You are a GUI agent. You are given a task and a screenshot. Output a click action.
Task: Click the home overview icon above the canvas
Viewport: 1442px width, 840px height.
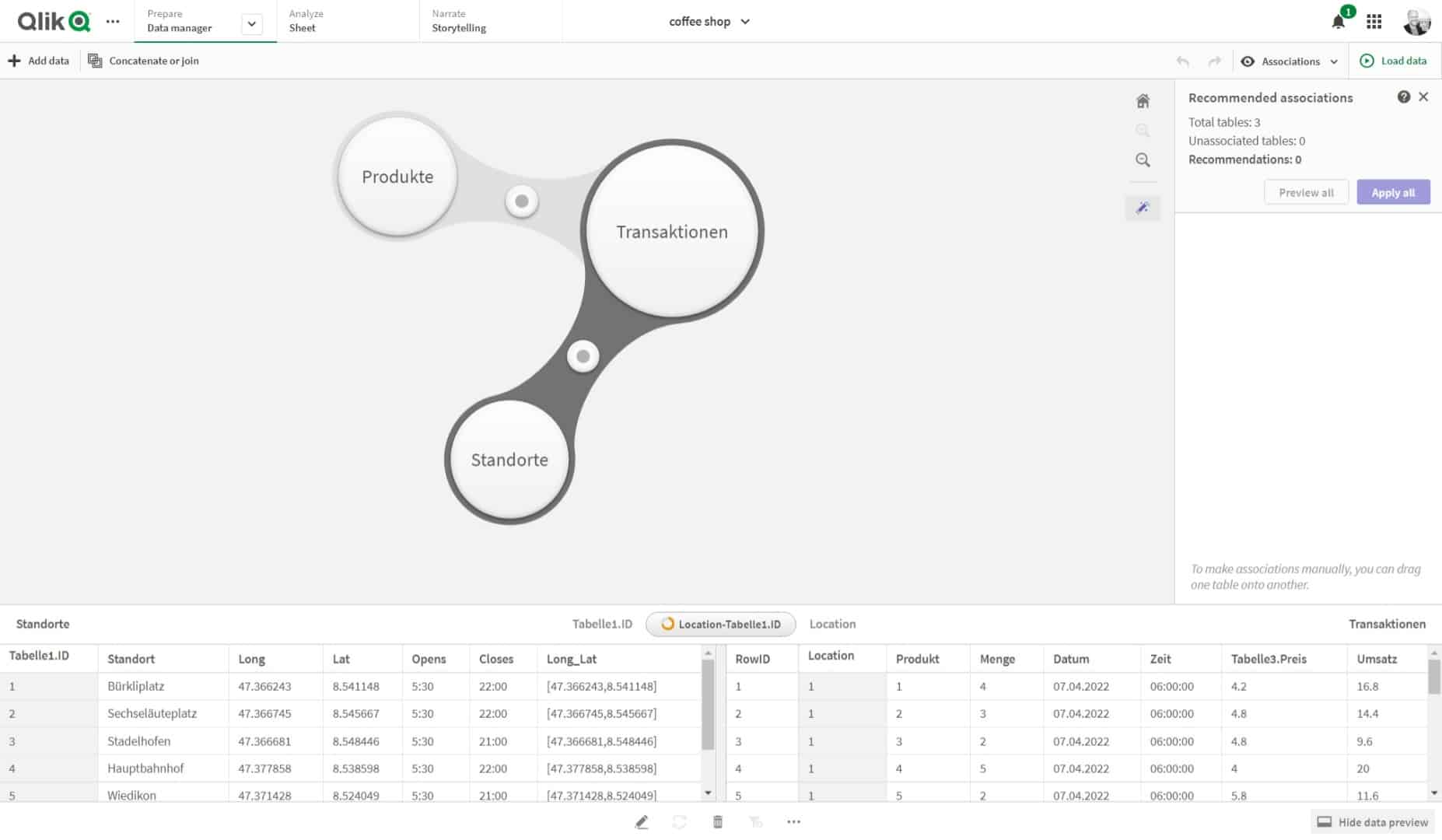1142,101
